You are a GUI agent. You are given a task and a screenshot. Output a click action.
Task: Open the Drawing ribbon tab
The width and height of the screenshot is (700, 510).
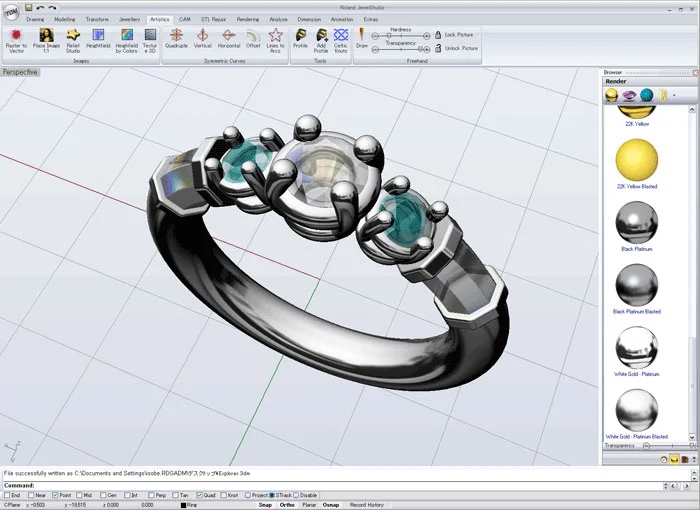click(35, 19)
